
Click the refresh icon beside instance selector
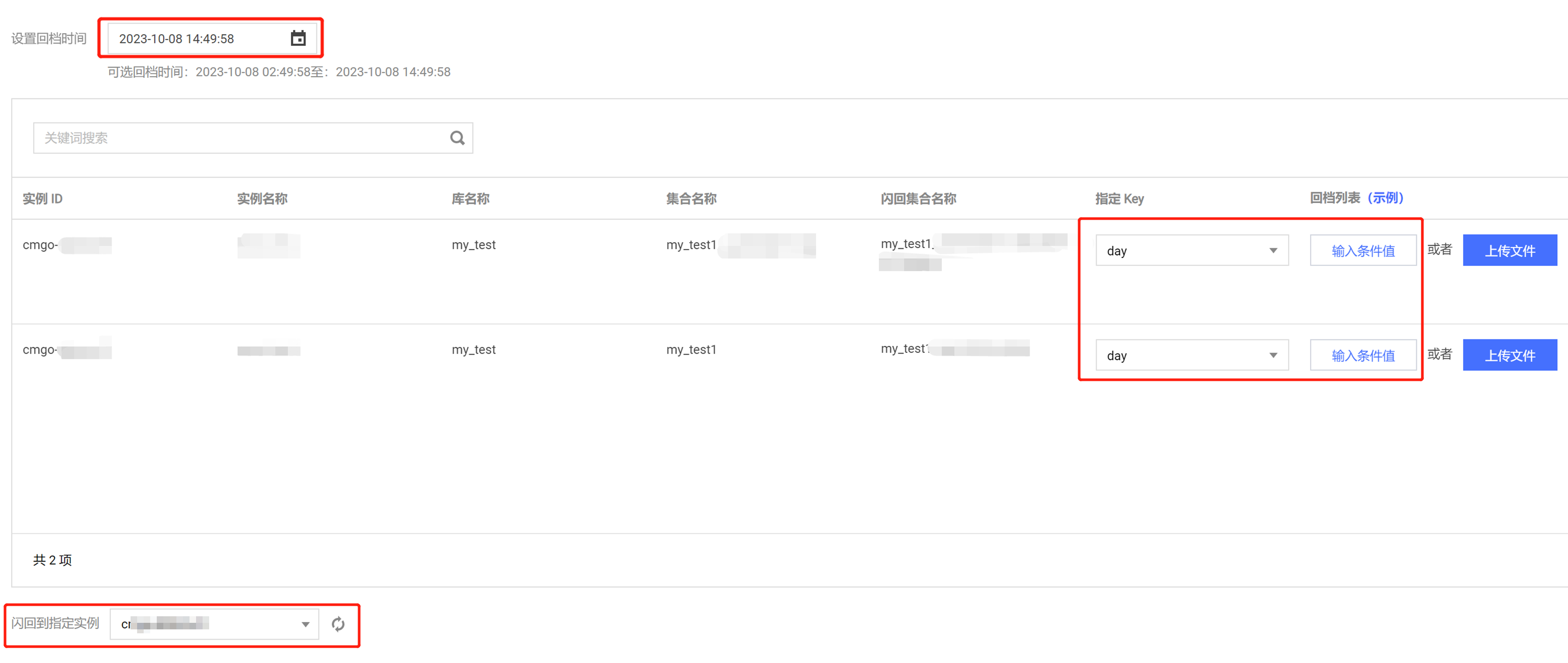pyautogui.click(x=338, y=624)
